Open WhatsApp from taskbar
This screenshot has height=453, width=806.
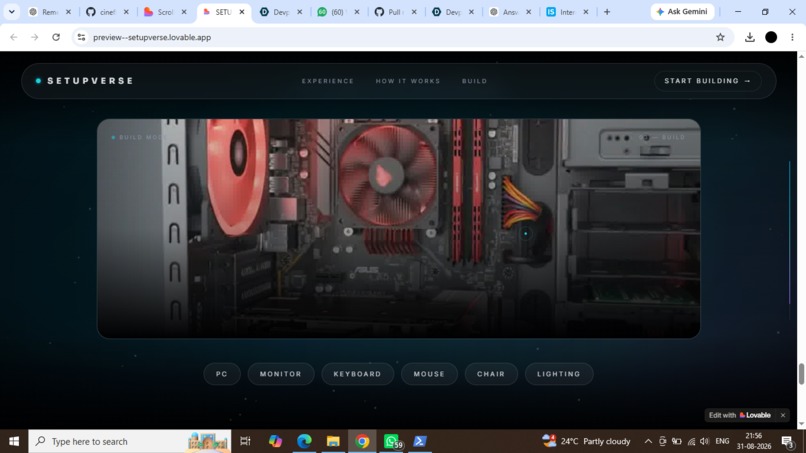(392, 441)
